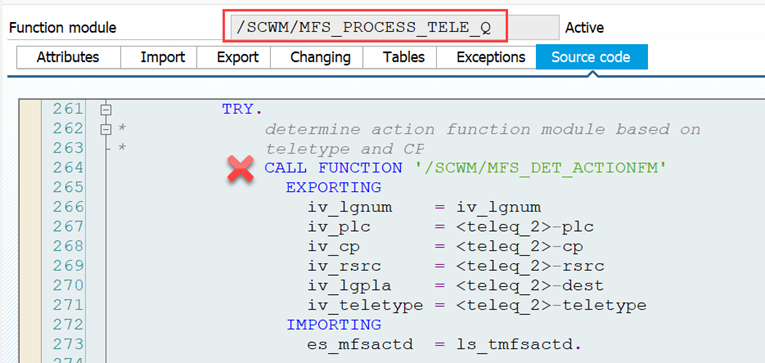Click line number 264 in the gutter

click(x=68, y=168)
